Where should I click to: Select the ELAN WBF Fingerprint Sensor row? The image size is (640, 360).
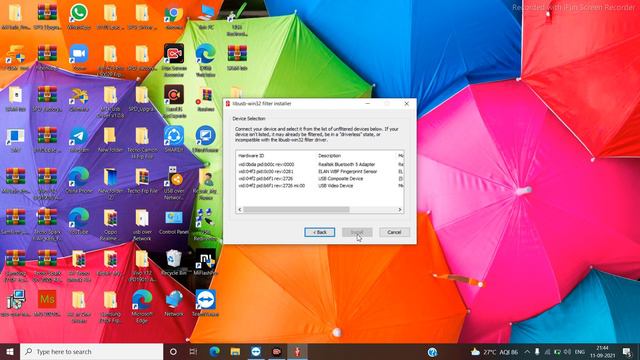pos(320,171)
